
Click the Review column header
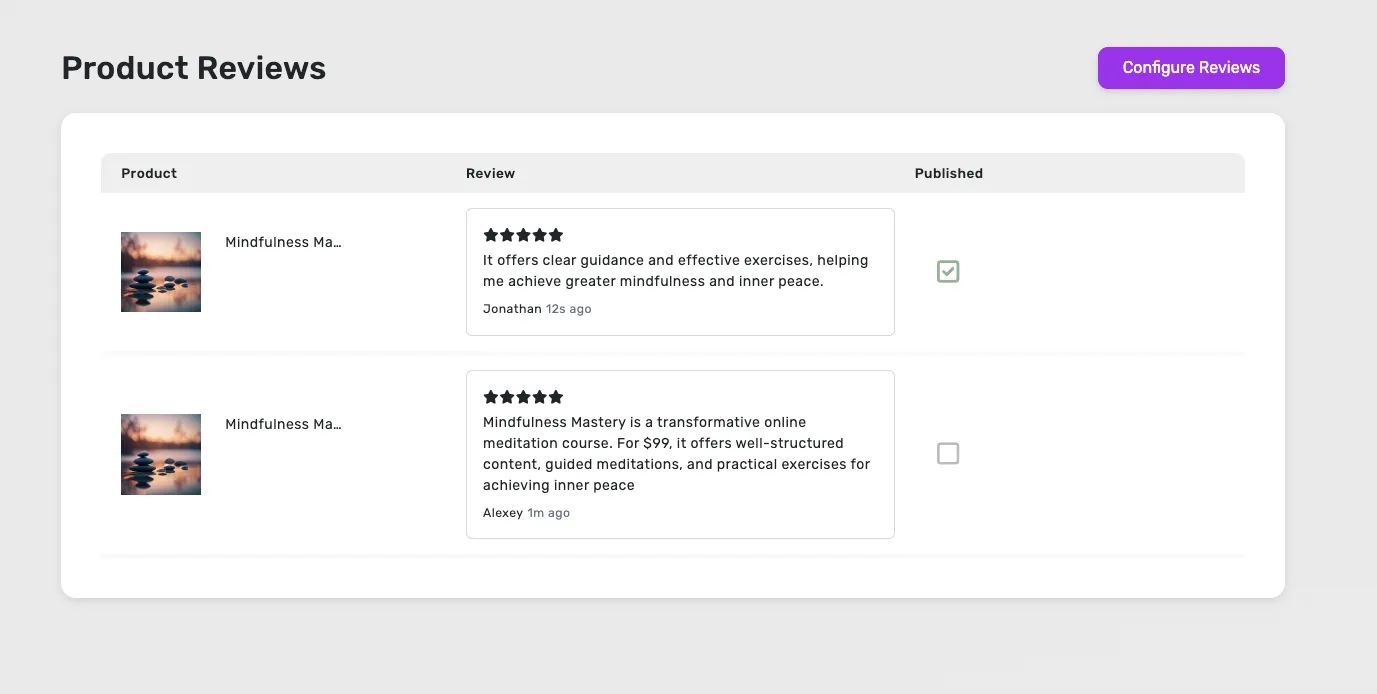pos(490,173)
